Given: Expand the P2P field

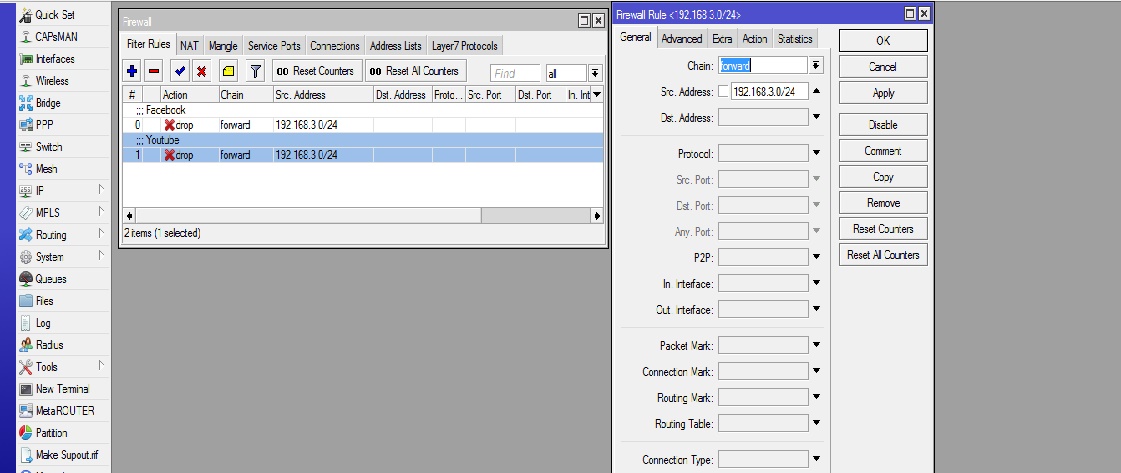Looking at the screenshot, I should click(816, 257).
